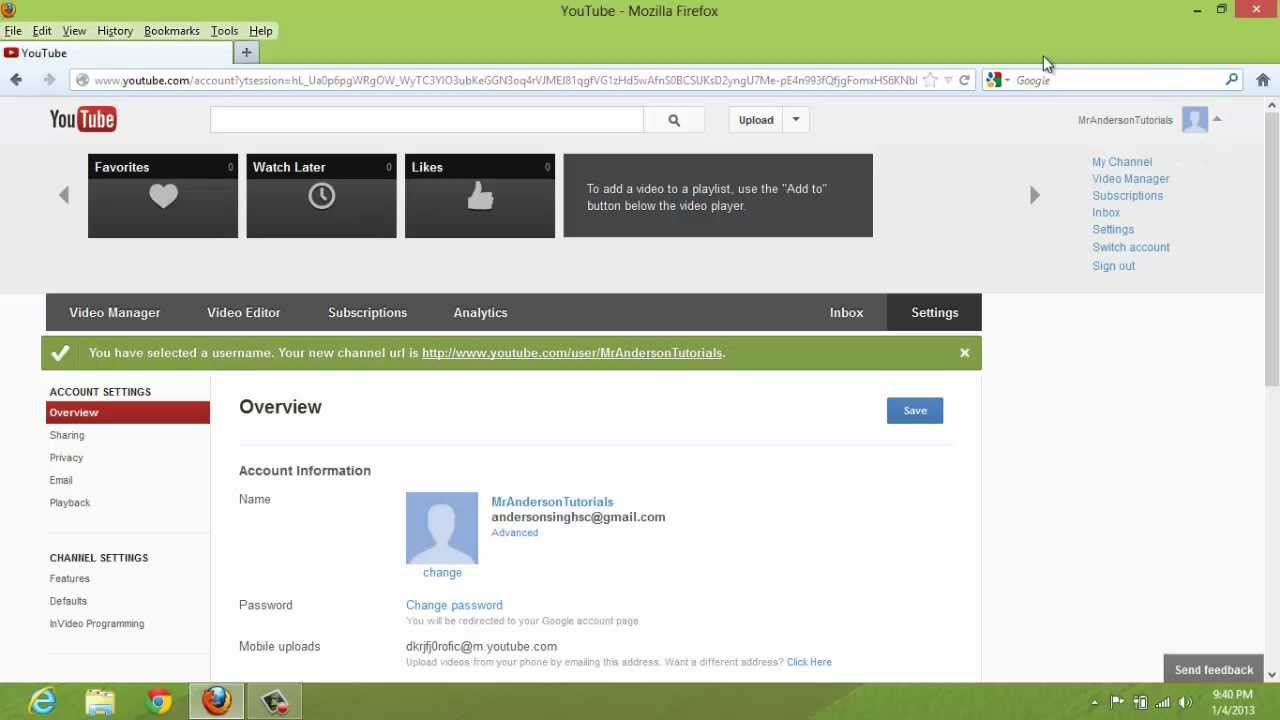Screen dimensions: 1280x720
Task: Click the Switch account link
Action: [1131, 247]
